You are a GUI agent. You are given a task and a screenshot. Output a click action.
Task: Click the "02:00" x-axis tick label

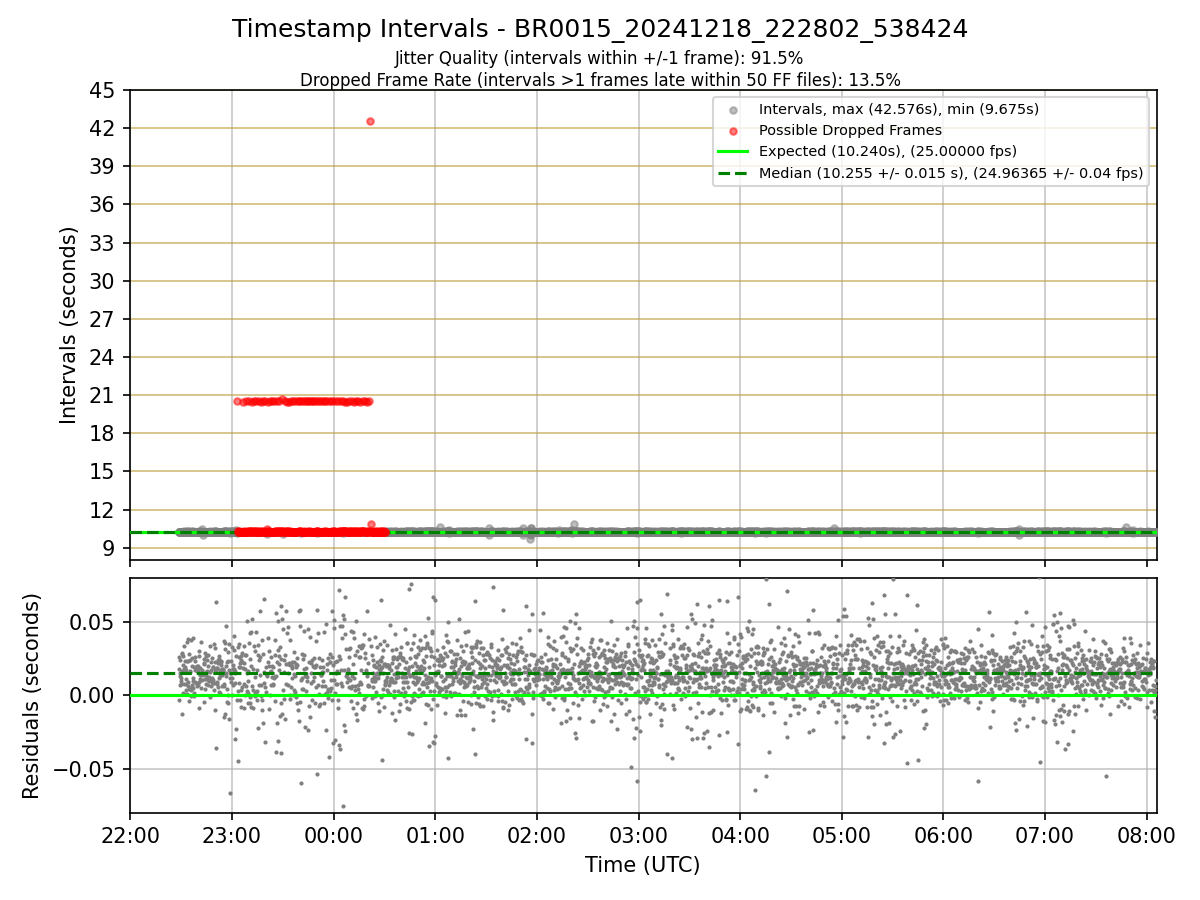point(537,834)
